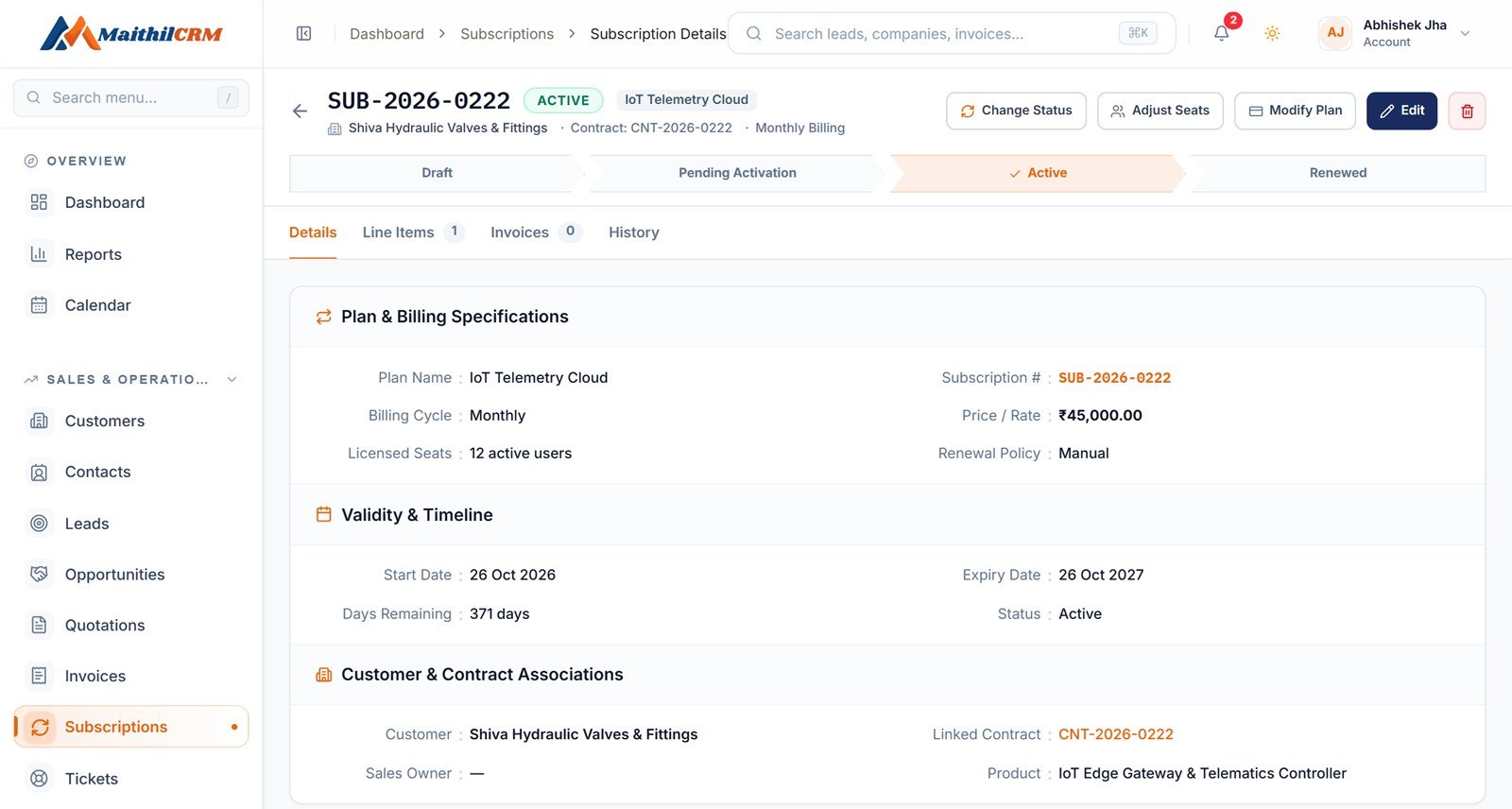Open linked contract CNT-2026-0222
This screenshot has height=809, width=1512.
1116,734
